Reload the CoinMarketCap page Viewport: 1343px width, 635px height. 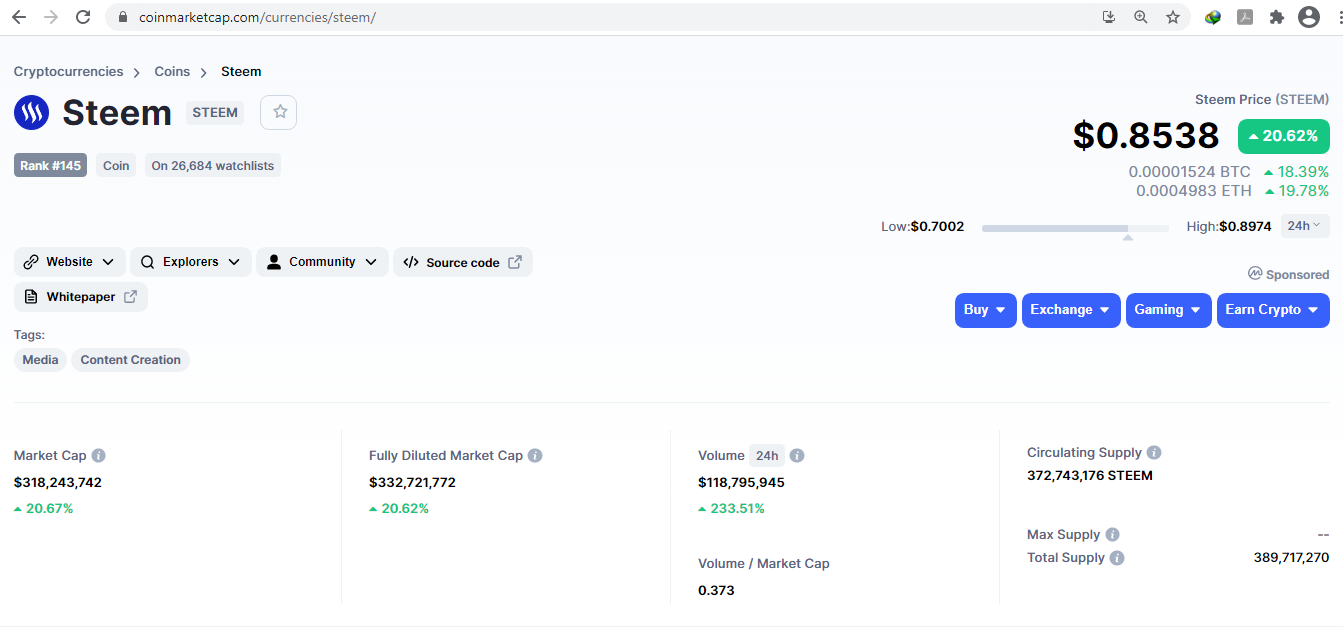pos(83,17)
